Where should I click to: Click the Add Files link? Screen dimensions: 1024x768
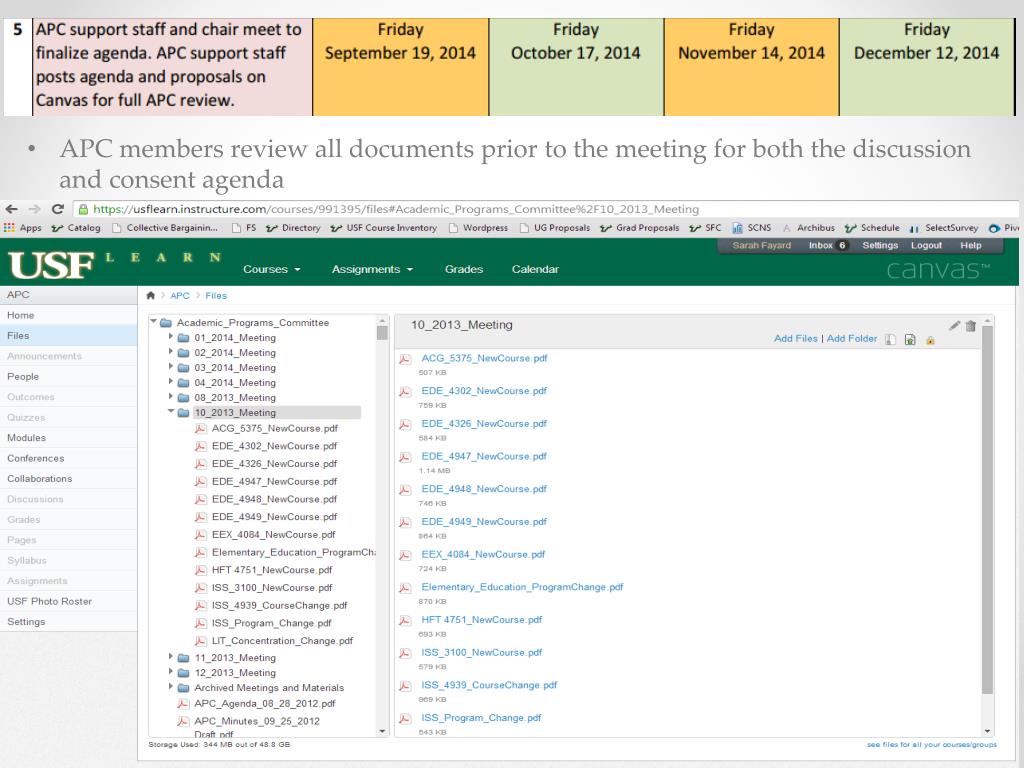click(795, 338)
